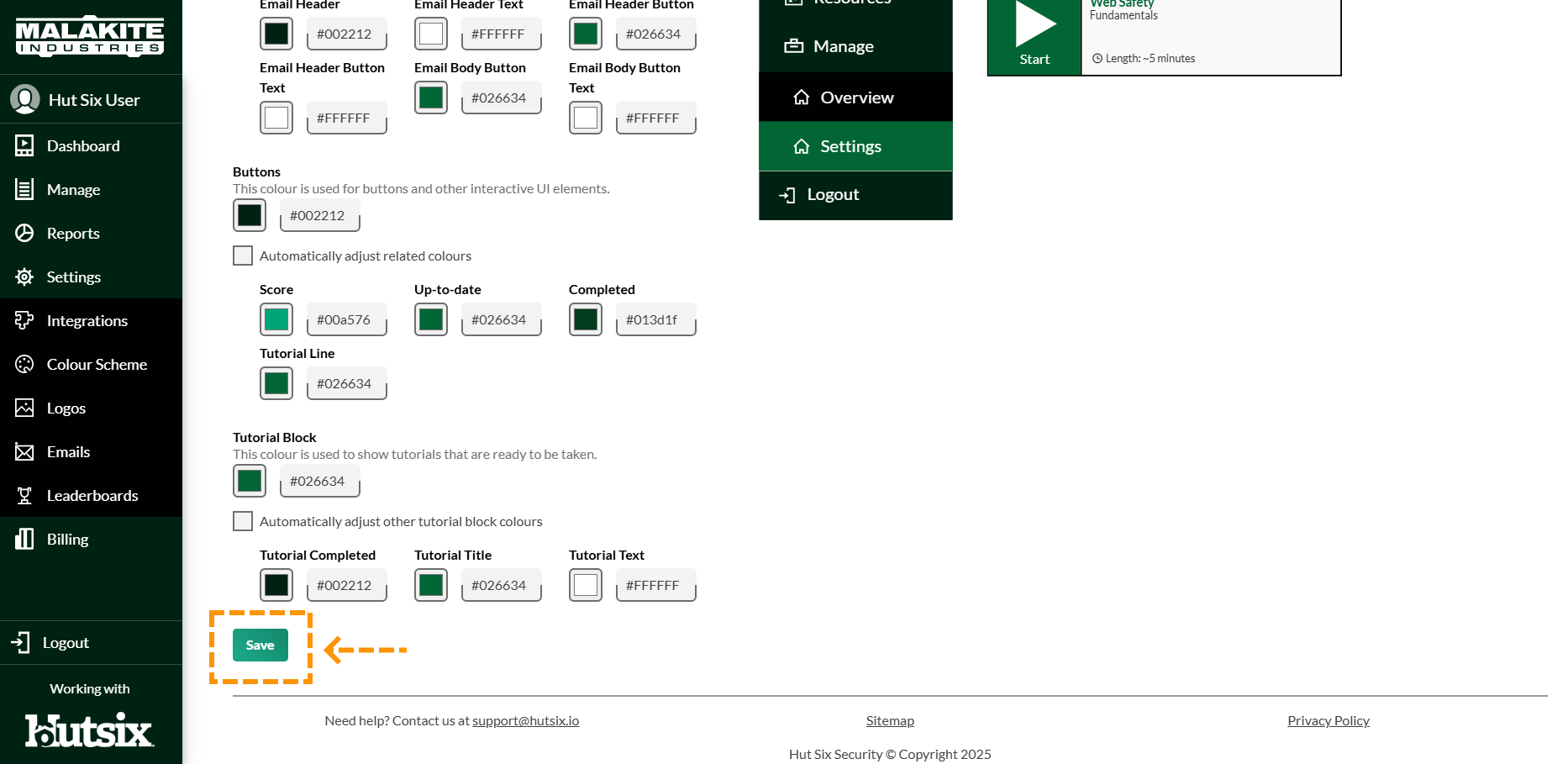Click Hut Six User name
Image resolution: width=1568 pixels, height=764 pixels.
(94, 99)
